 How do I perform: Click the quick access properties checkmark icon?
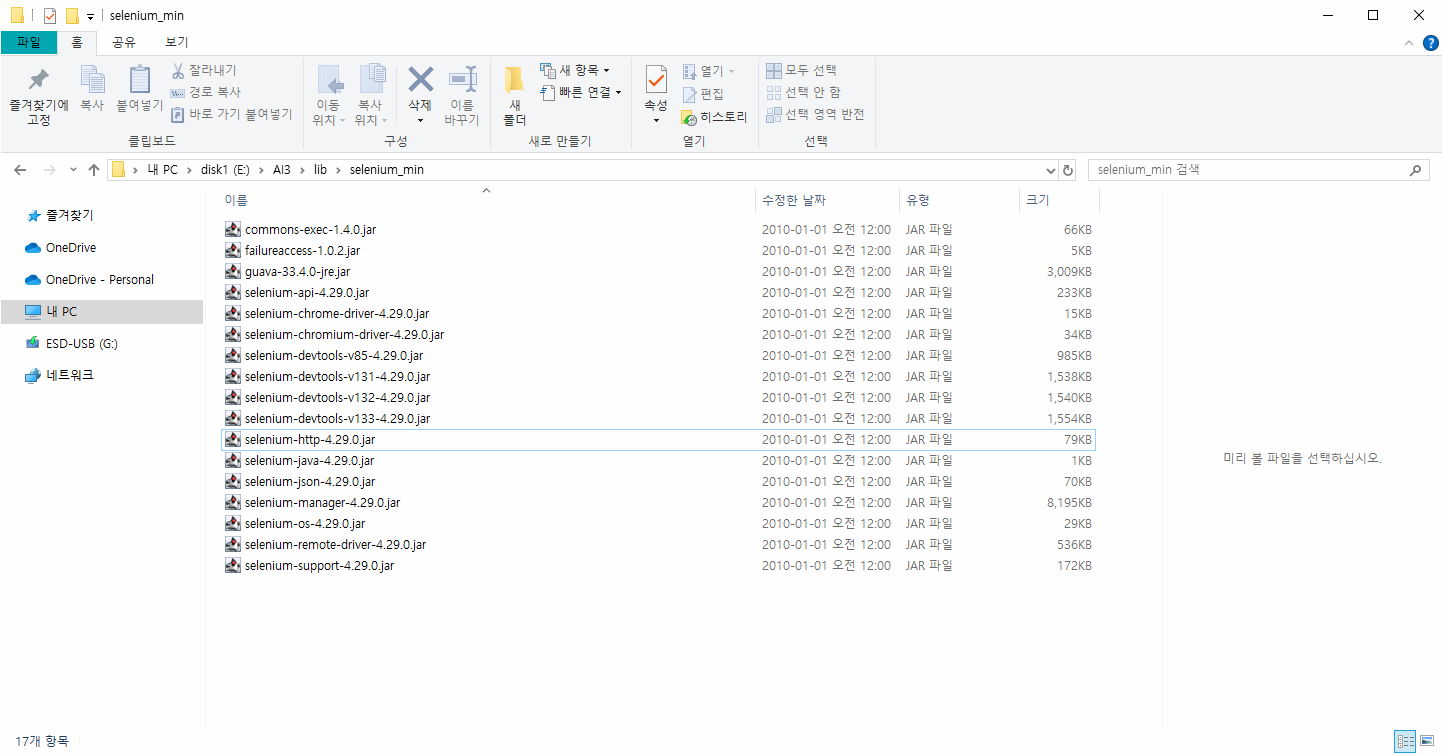pos(50,16)
